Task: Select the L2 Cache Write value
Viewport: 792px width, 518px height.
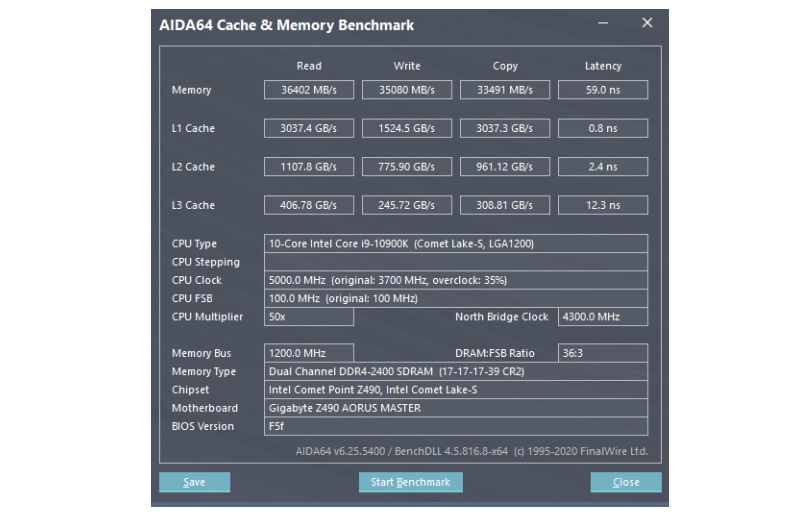Action: click(406, 167)
